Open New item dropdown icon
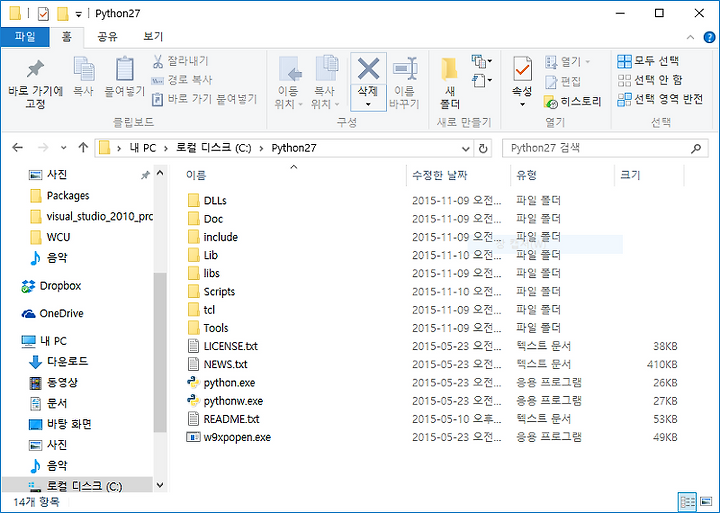This screenshot has height=513, width=720. [x=481, y=61]
